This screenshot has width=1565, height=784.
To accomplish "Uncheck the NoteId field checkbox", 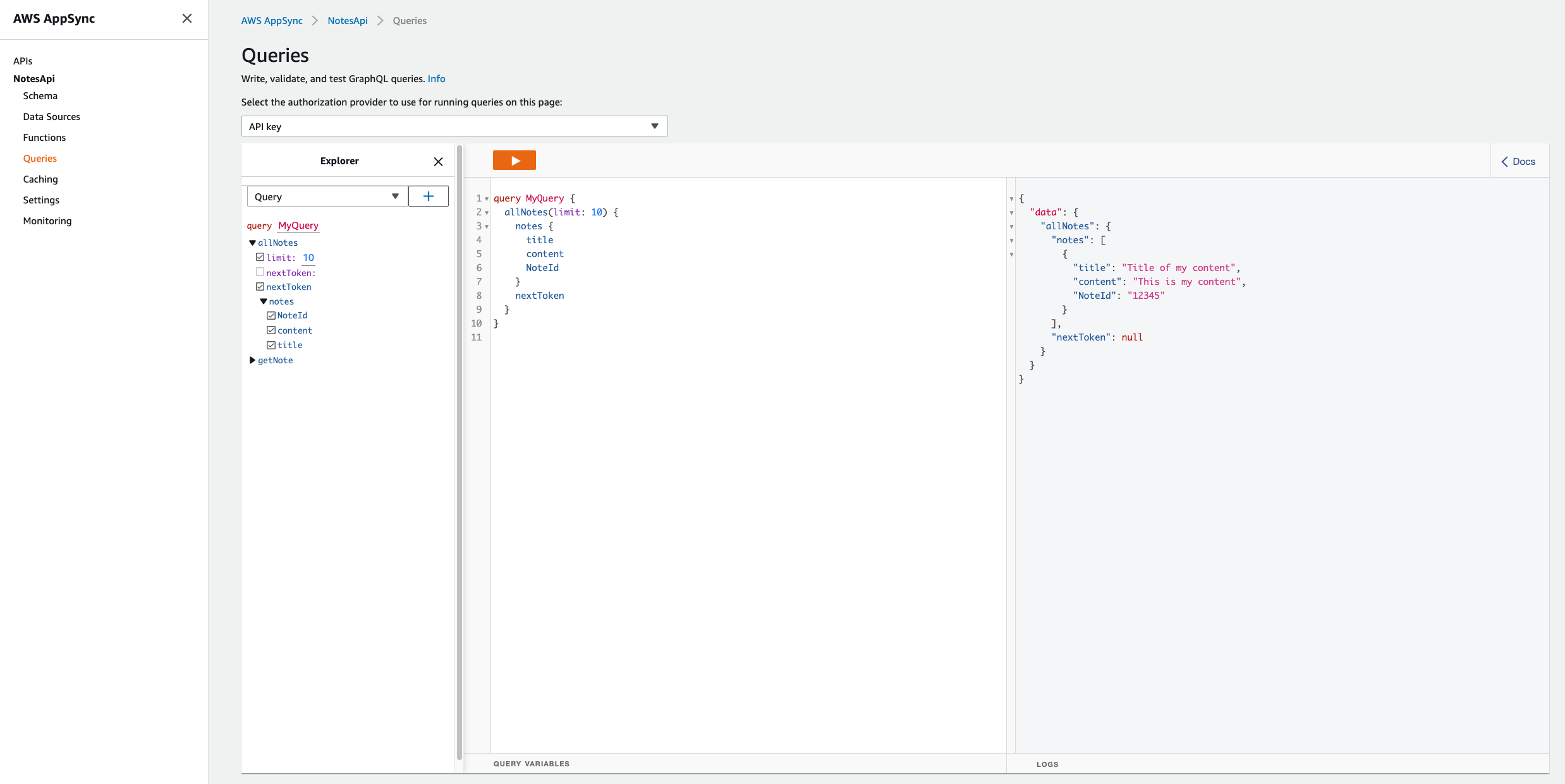I will [271, 315].
